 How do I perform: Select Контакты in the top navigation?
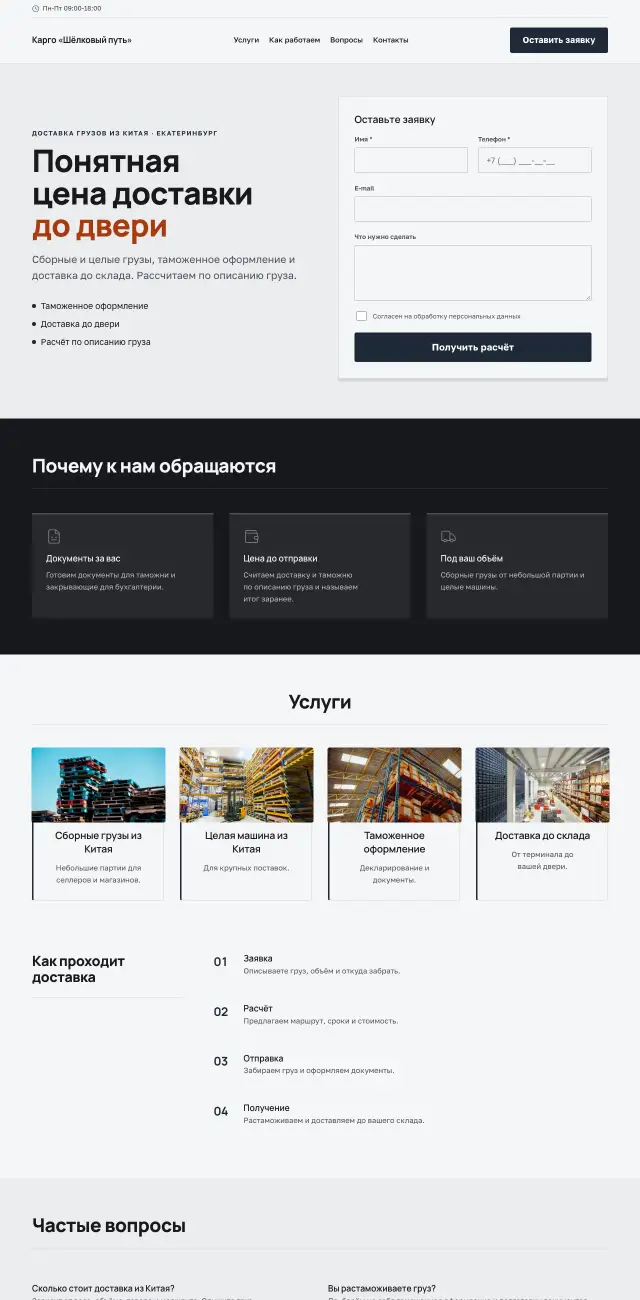tap(391, 40)
